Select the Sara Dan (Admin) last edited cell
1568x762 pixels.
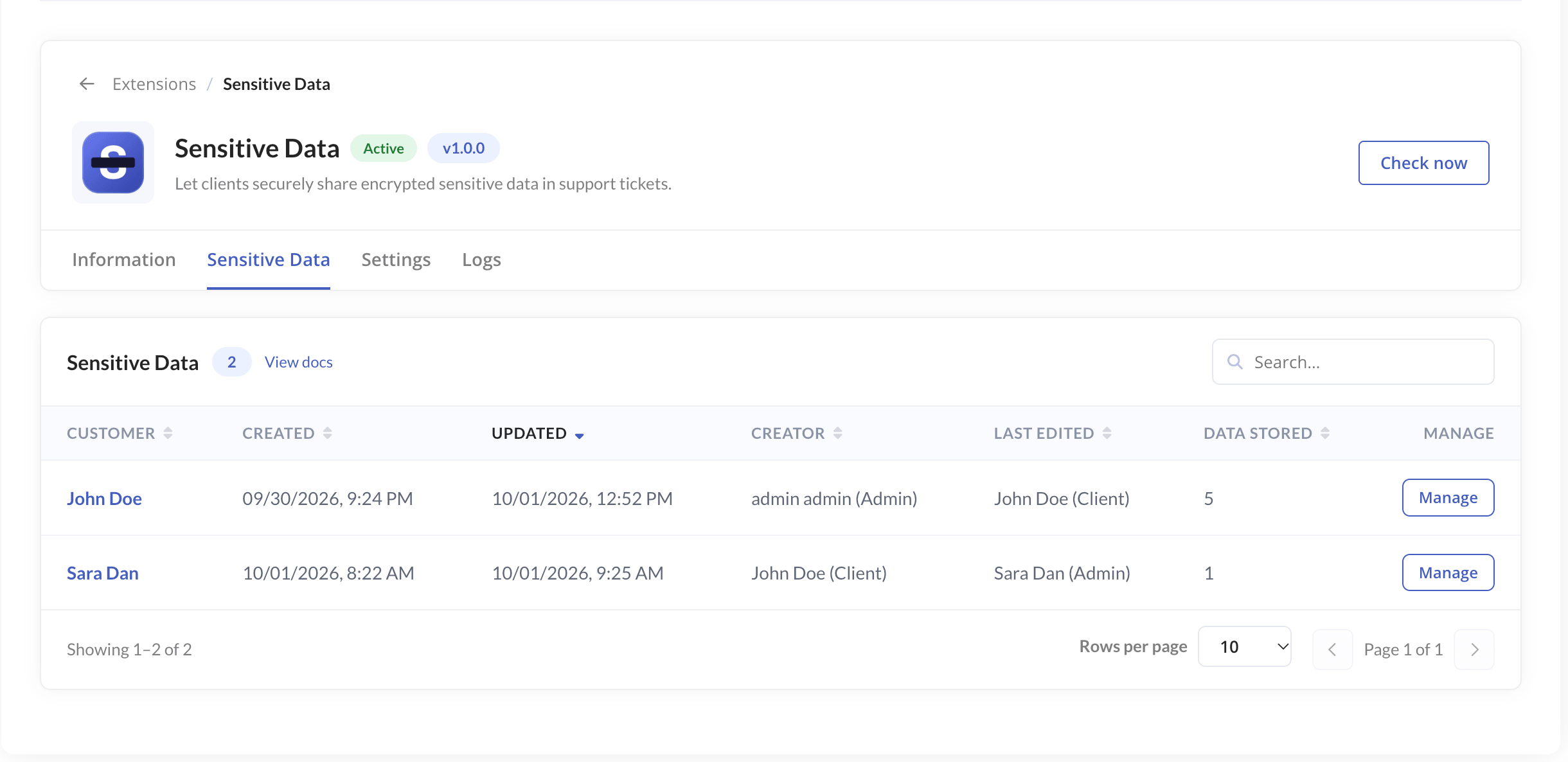pos(1062,573)
